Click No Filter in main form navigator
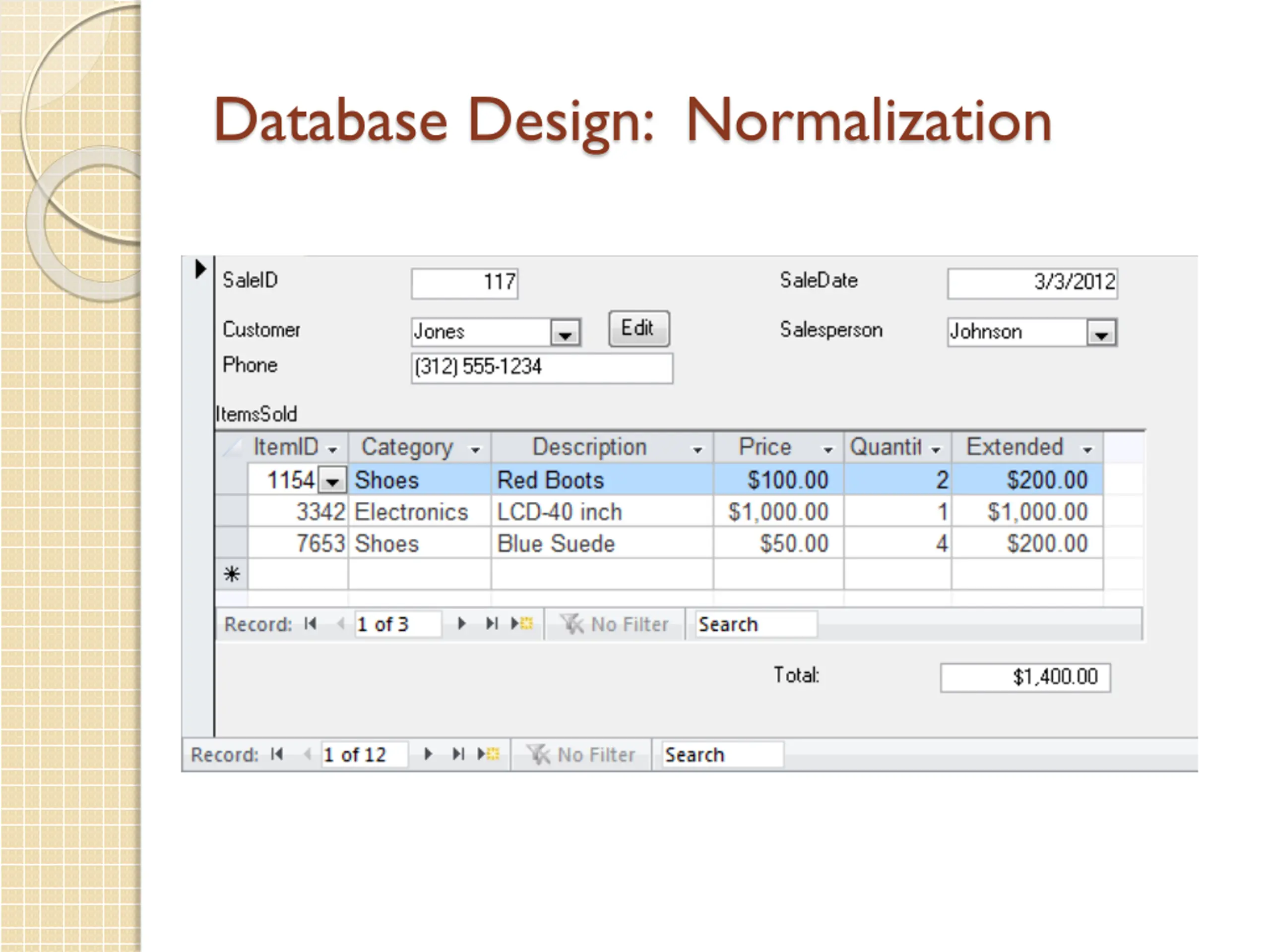The height and width of the screenshot is (952, 1270). [581, 754]
